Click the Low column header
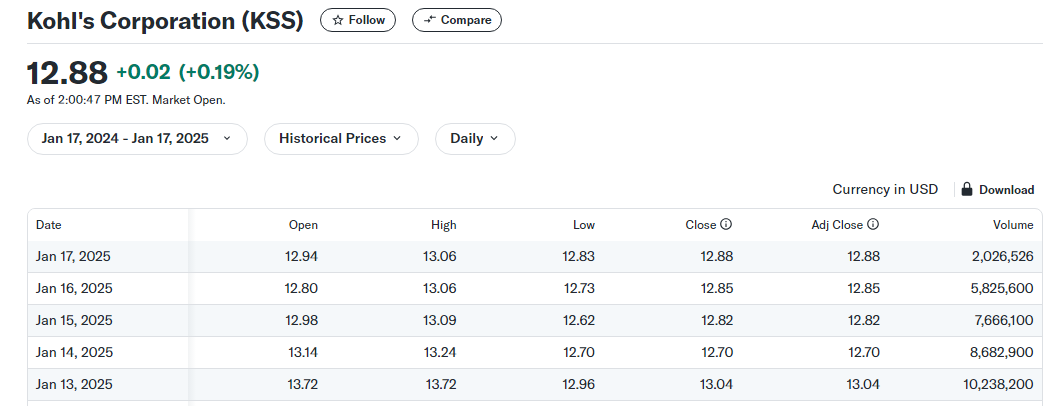Viewport: 1047px width, 406px height. 584,225
